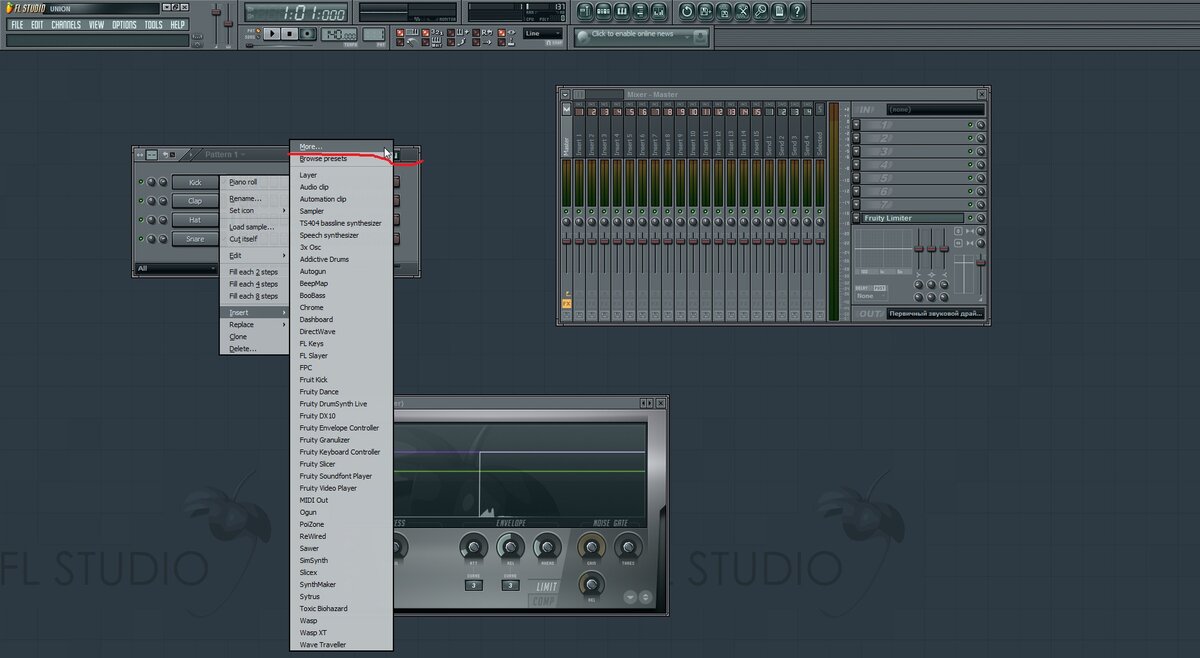Open the All channel filter dropdown
Image resolution: width=1200 pixels, height=658 pixels.
[x=176, y=268]
